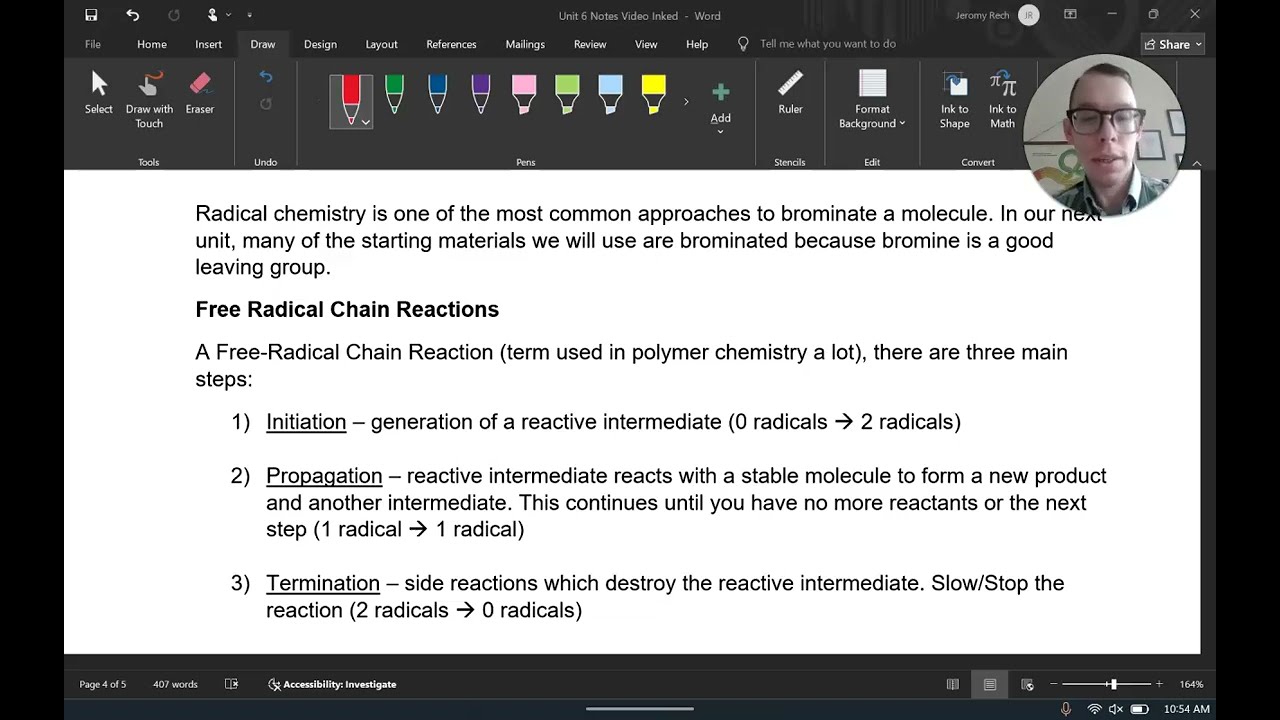Open the 407 words count

[x=175, y=684]
